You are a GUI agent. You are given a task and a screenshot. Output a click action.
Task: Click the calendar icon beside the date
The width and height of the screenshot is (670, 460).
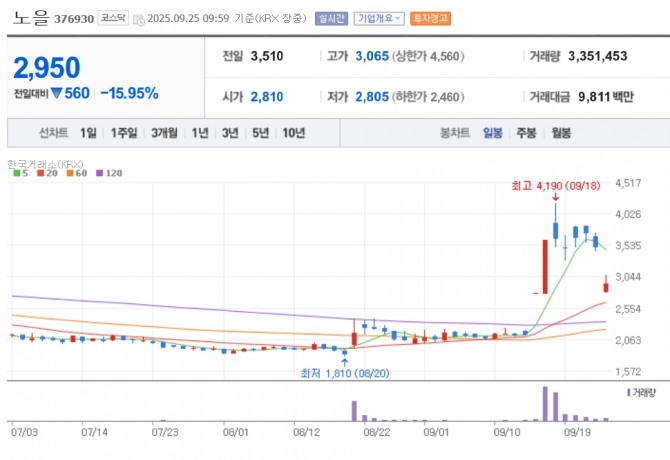[138, 19]
